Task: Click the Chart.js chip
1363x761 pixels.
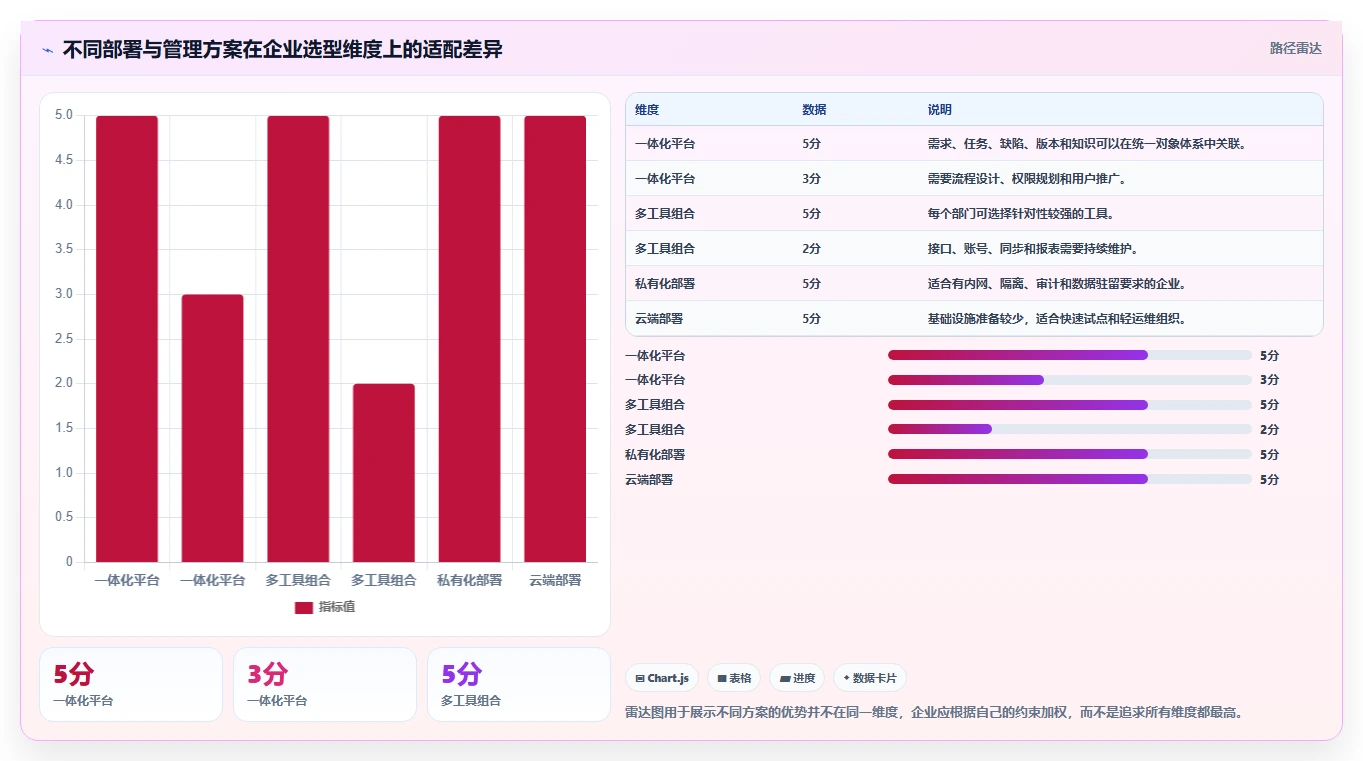Action: click(x=662, y=678)
